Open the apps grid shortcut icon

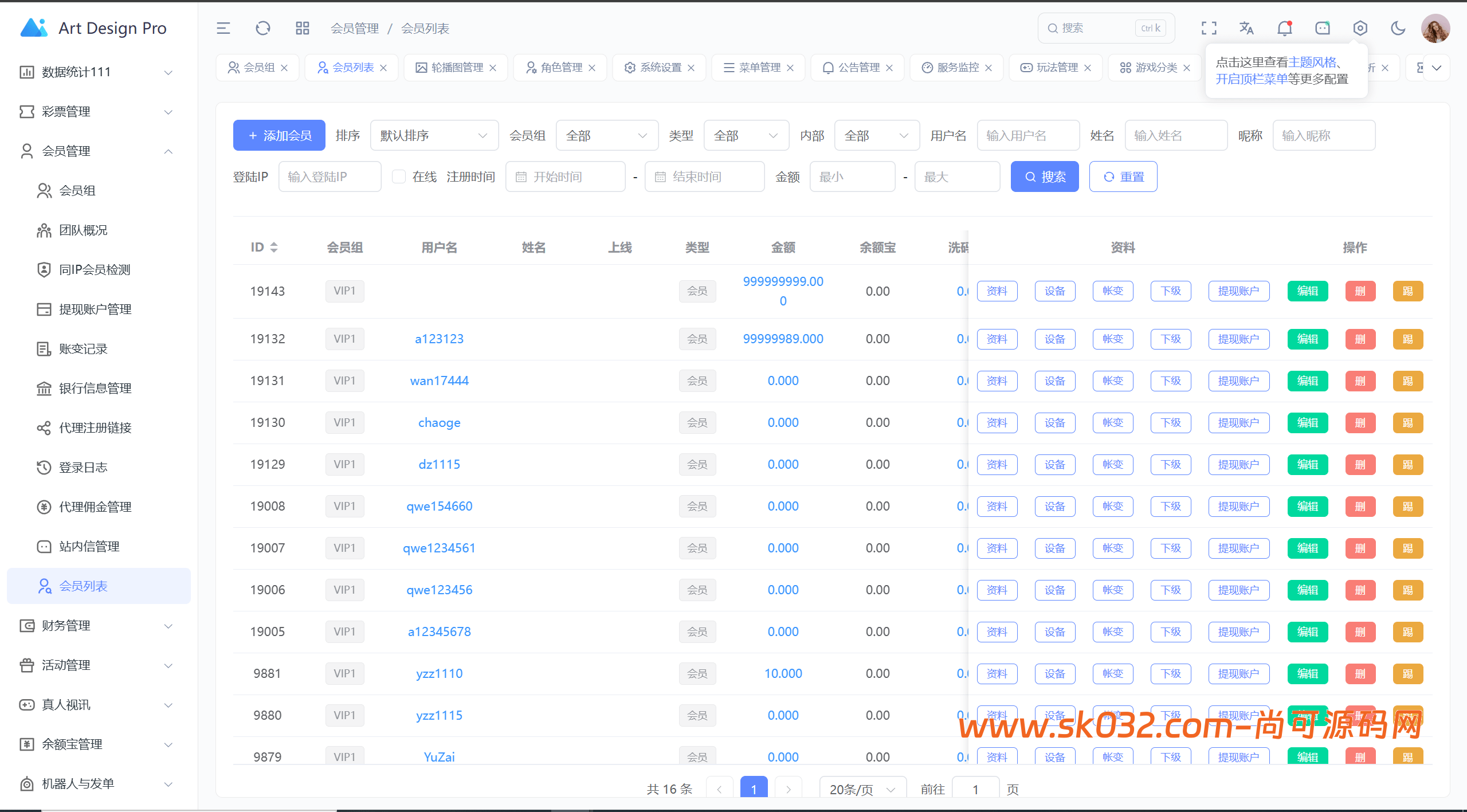(303, 28)
